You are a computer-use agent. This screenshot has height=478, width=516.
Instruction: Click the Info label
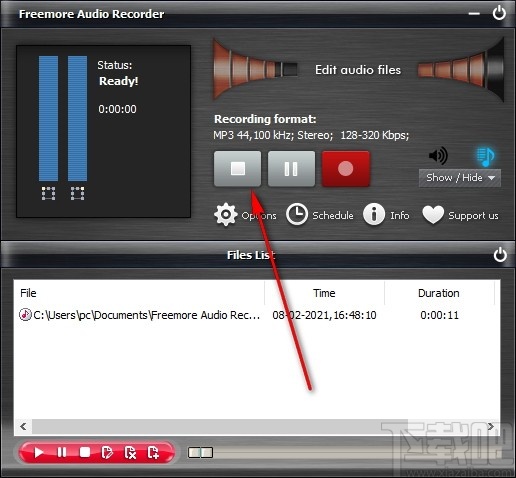point(400,215)
